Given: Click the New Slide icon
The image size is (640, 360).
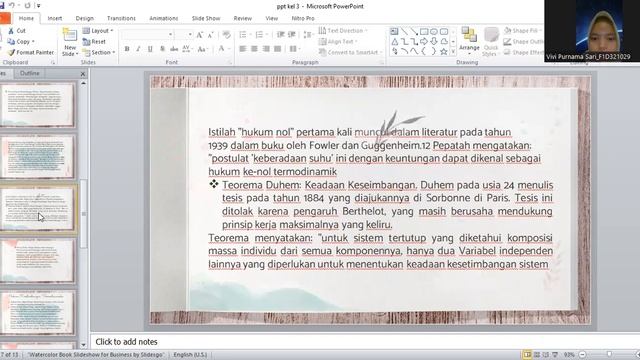Looking at the screenshot, I should tap(70, 36).
